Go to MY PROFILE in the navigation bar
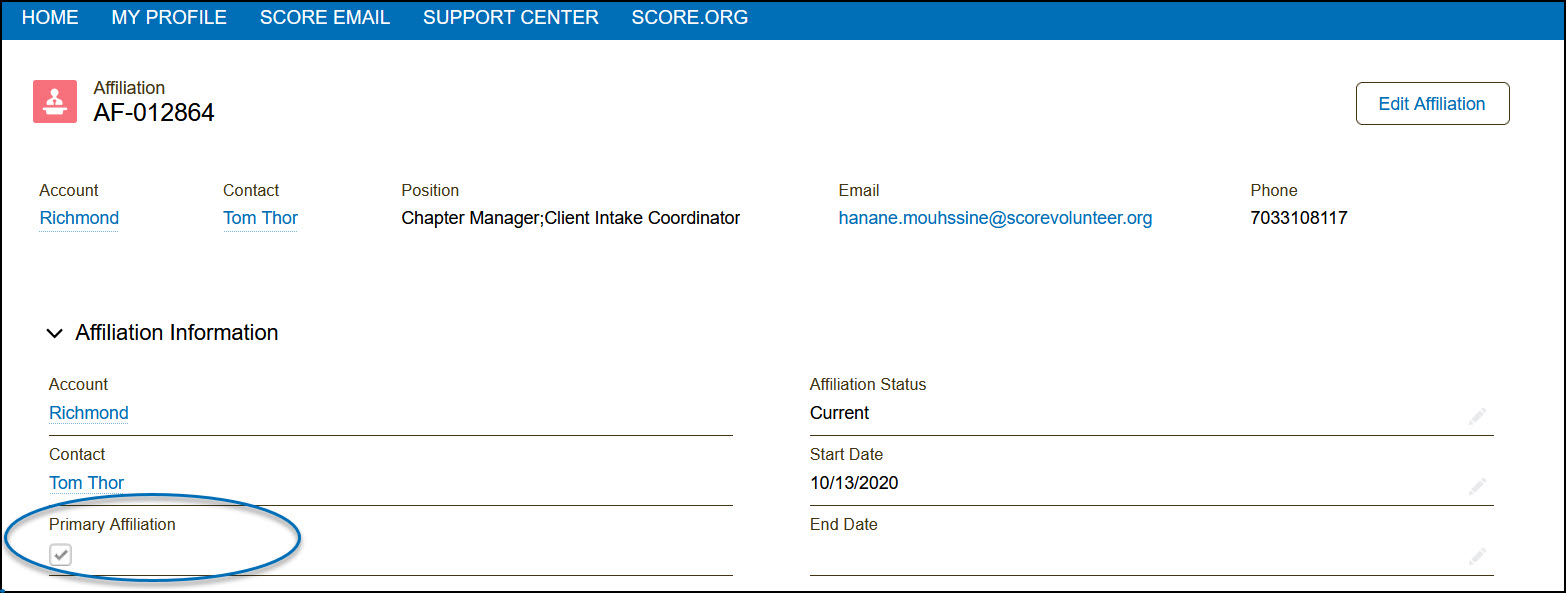 click(169, 18)
